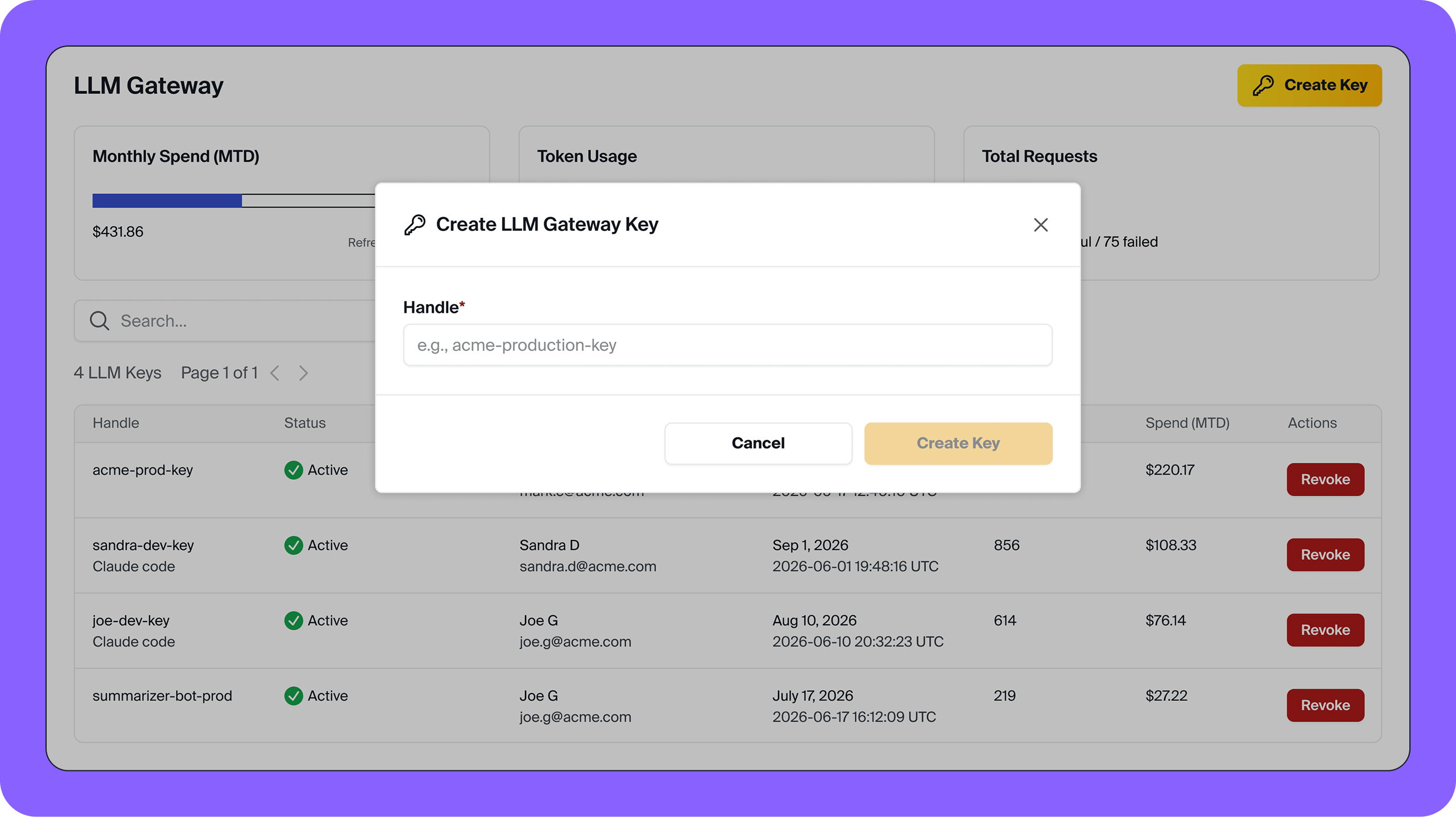The image size is (1456, 817).
Task: Click the 856 requests value
Action: click(1007, 545)
